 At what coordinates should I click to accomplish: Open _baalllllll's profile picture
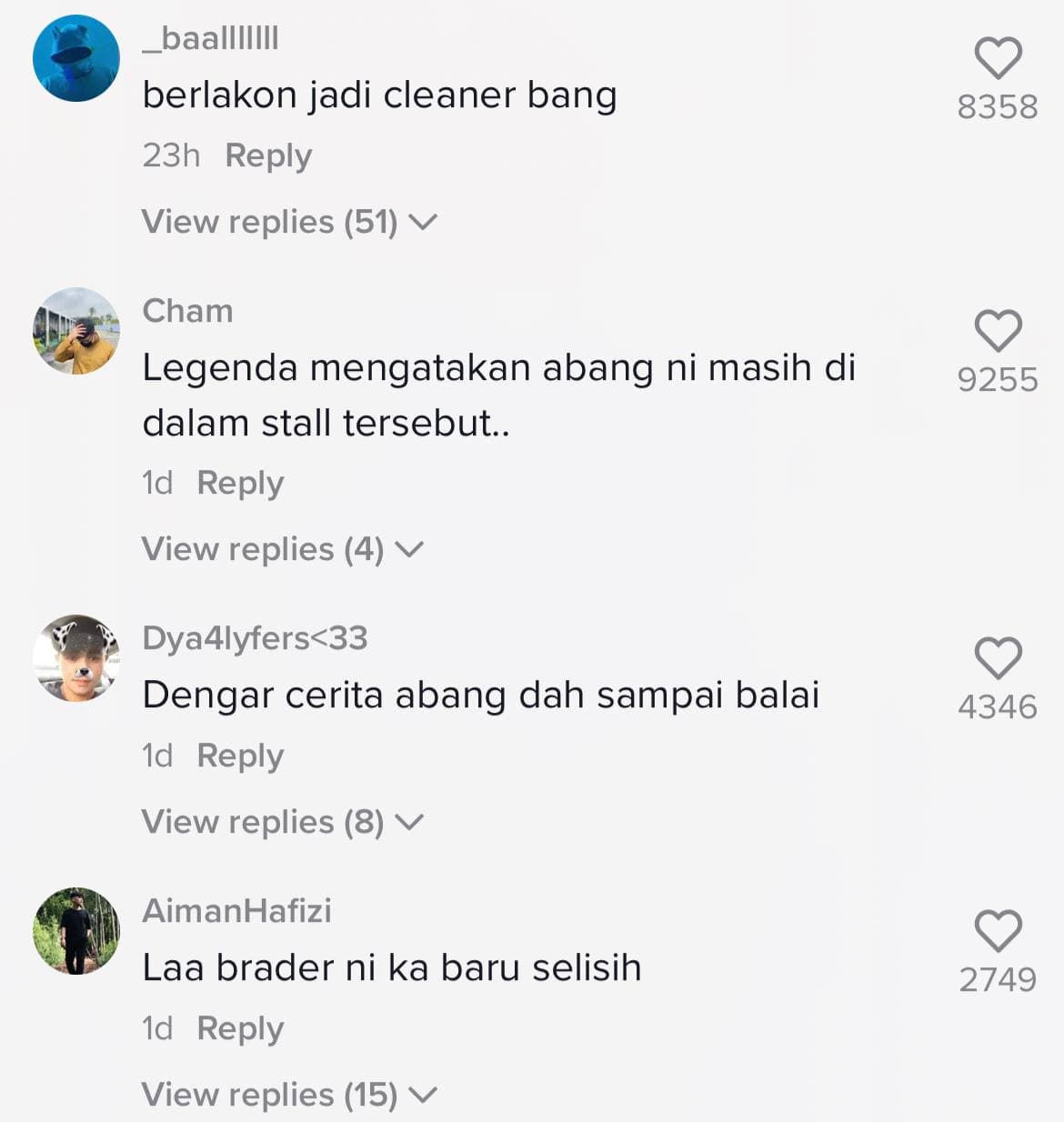(x=76, y=58)
